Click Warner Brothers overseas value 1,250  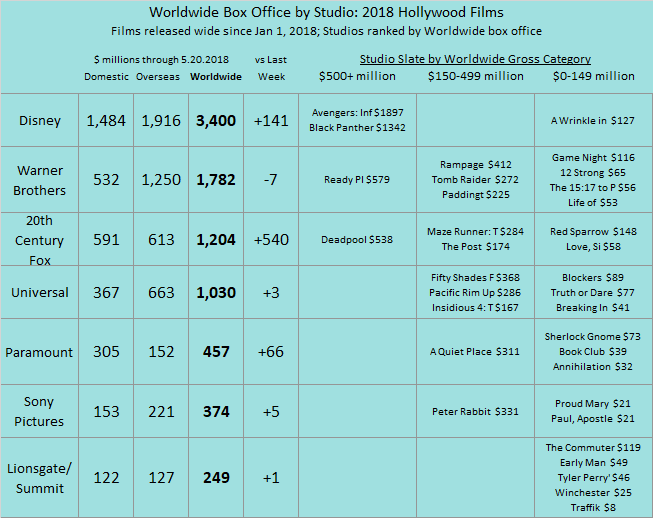coord(161,180)
